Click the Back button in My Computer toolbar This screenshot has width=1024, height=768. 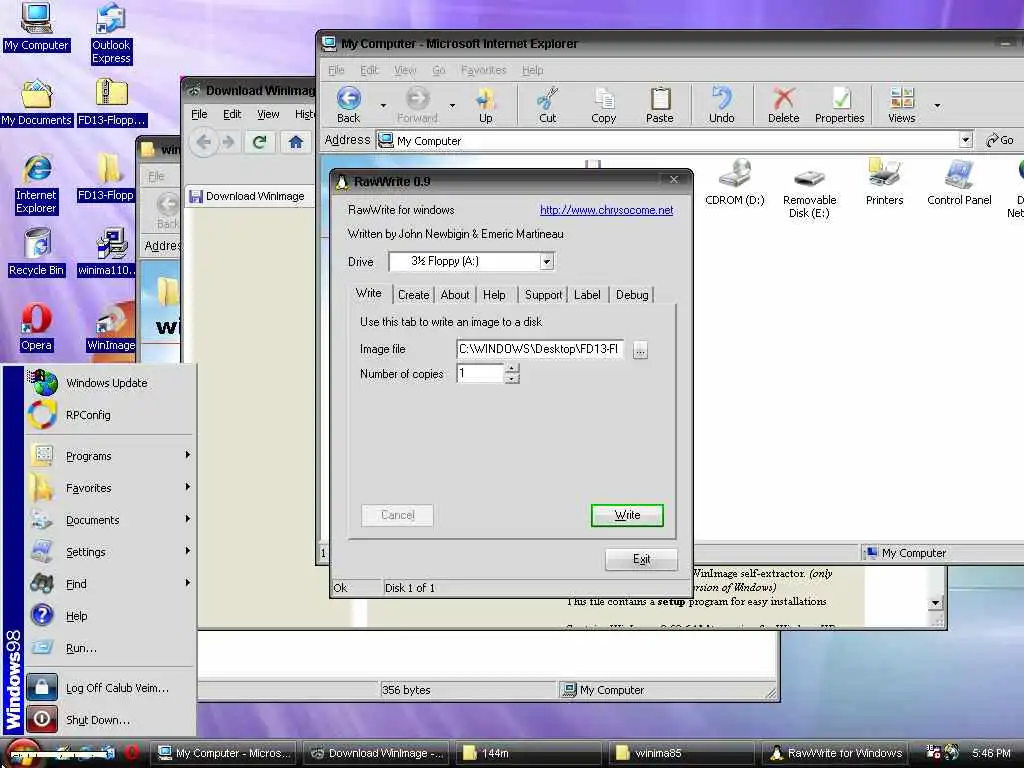[349, 104]
